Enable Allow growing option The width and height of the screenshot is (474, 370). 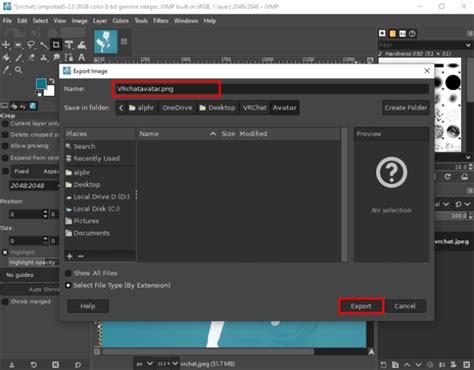(x=5, y=146)
